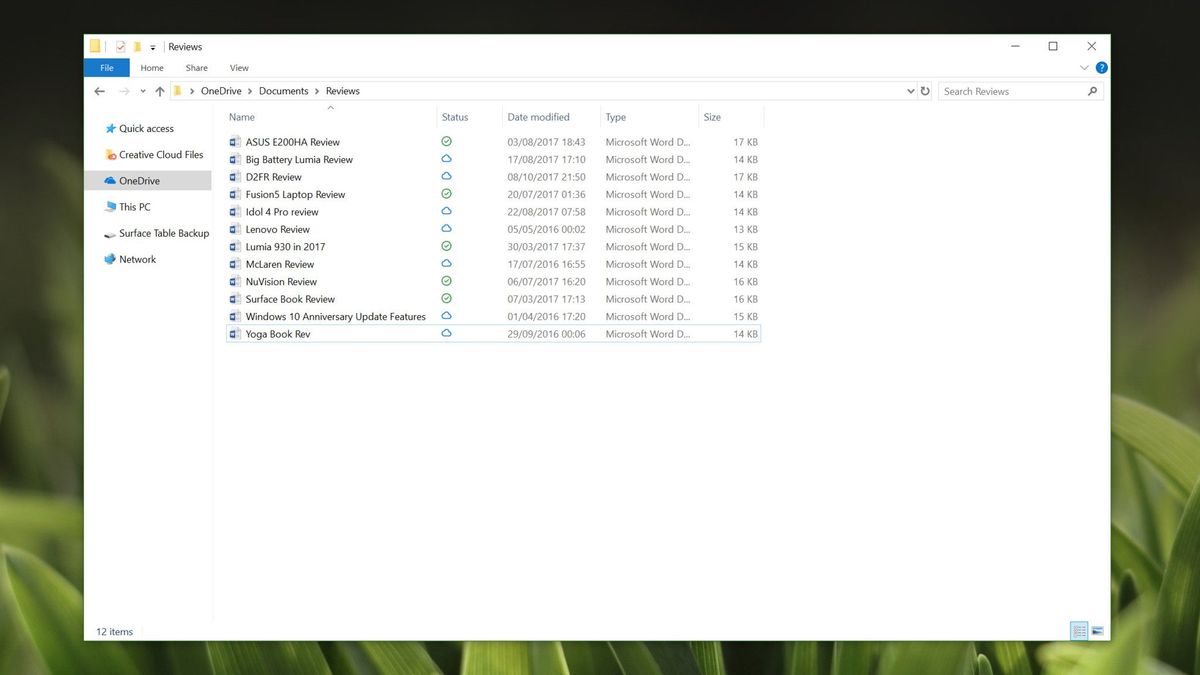Image resolution: width=1200 pixels, height=675 pixels.
Task: Navigate up one level to Documents
Action: [x=160, y=90]
